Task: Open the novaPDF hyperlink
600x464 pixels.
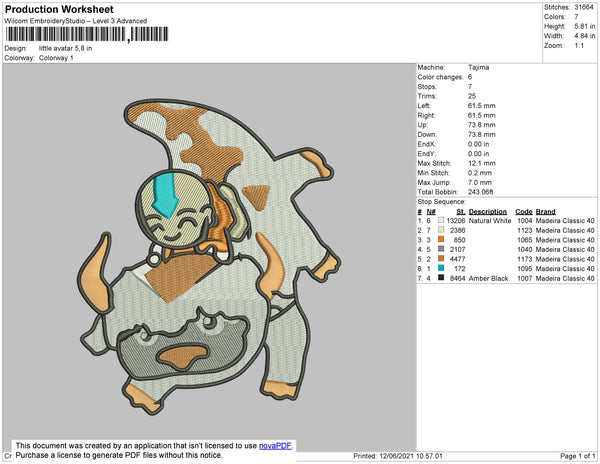Action: tap(275, 446)
